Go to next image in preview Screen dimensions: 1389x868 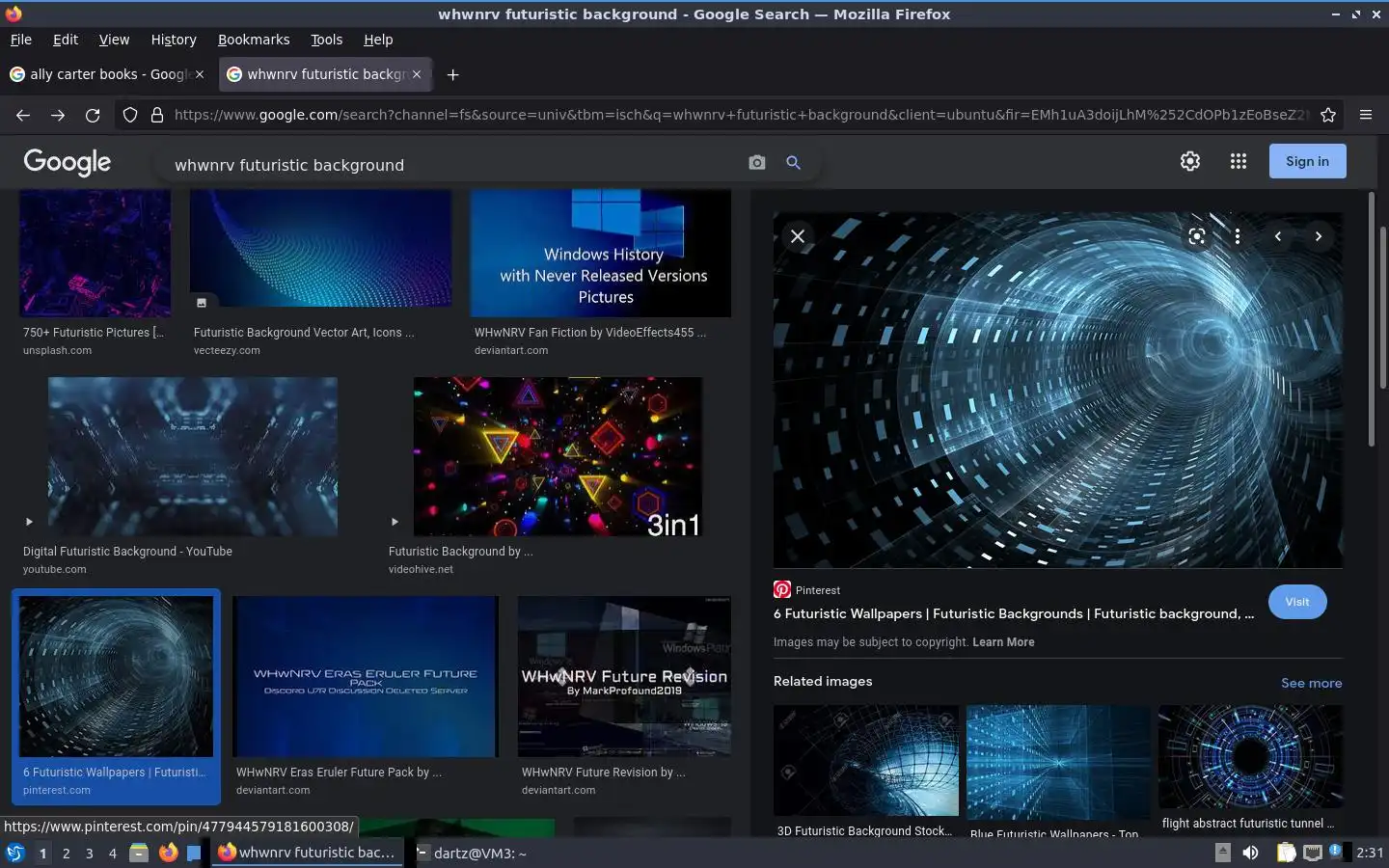pos(1319,236)
